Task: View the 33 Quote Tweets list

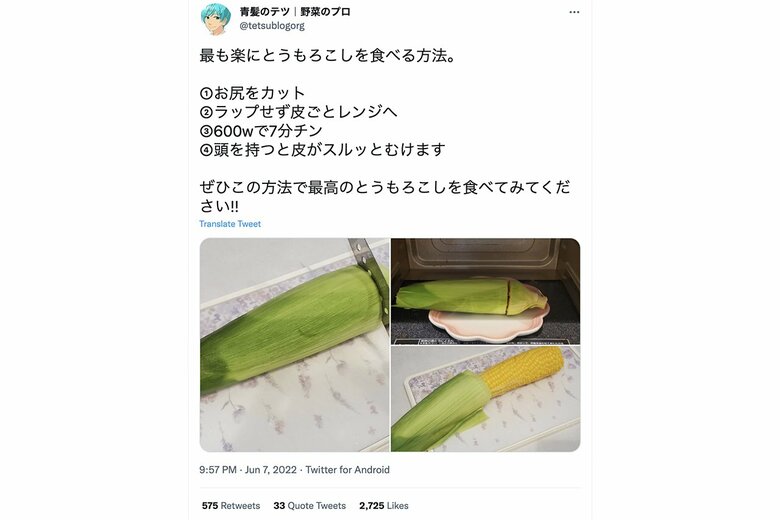Action: click(x=309, y=506)
